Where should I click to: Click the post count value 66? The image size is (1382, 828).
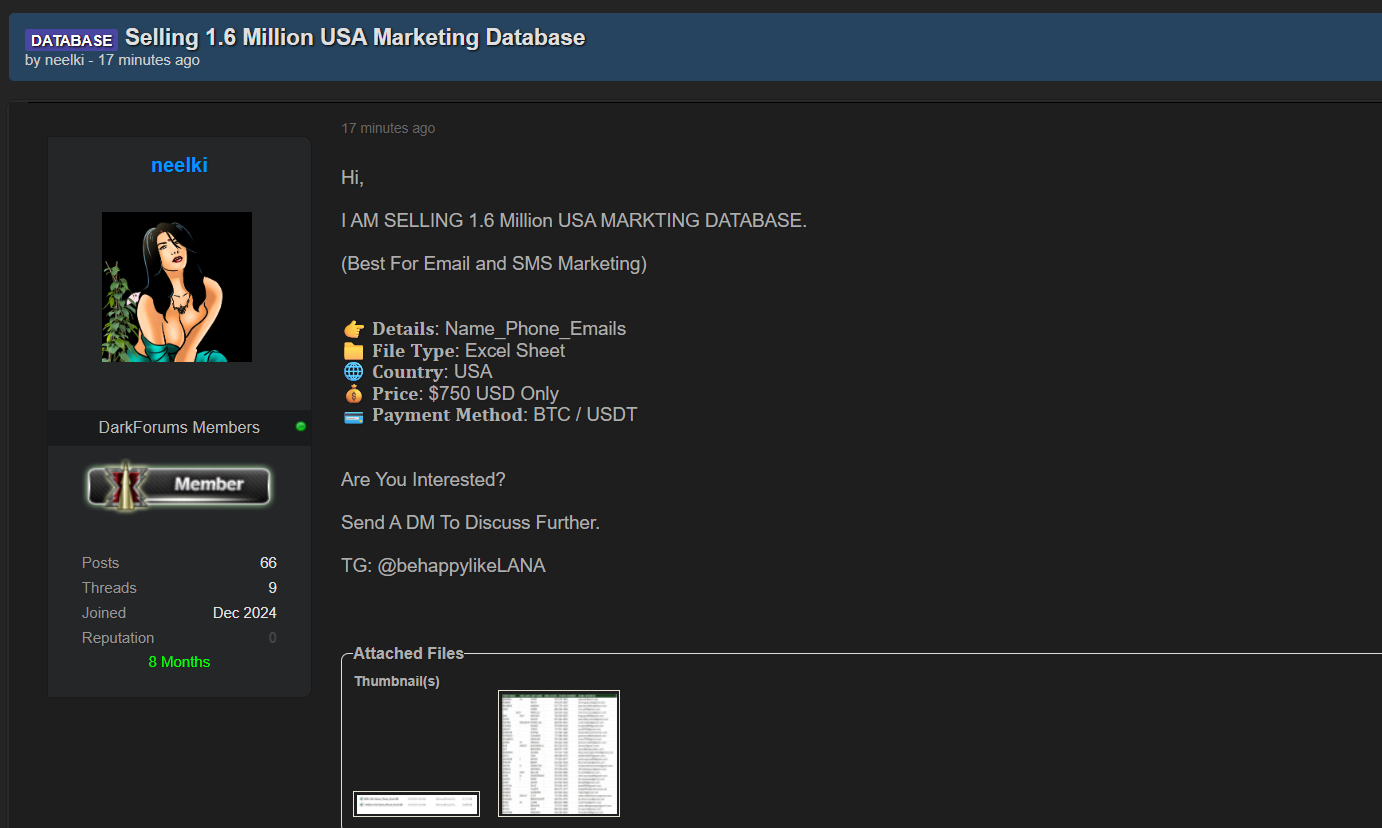tap(268, 563)
